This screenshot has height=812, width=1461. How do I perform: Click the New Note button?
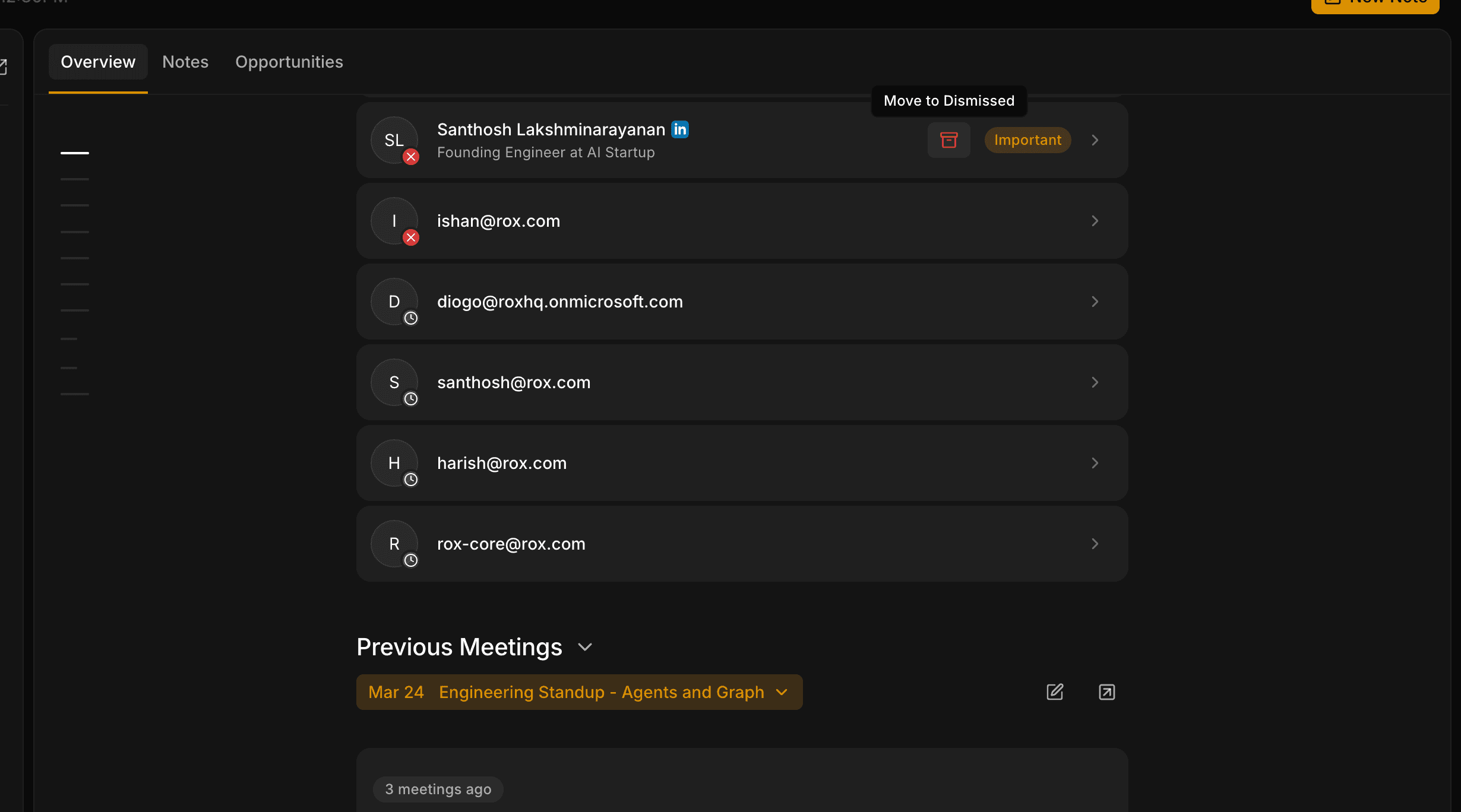[1374, 3]
